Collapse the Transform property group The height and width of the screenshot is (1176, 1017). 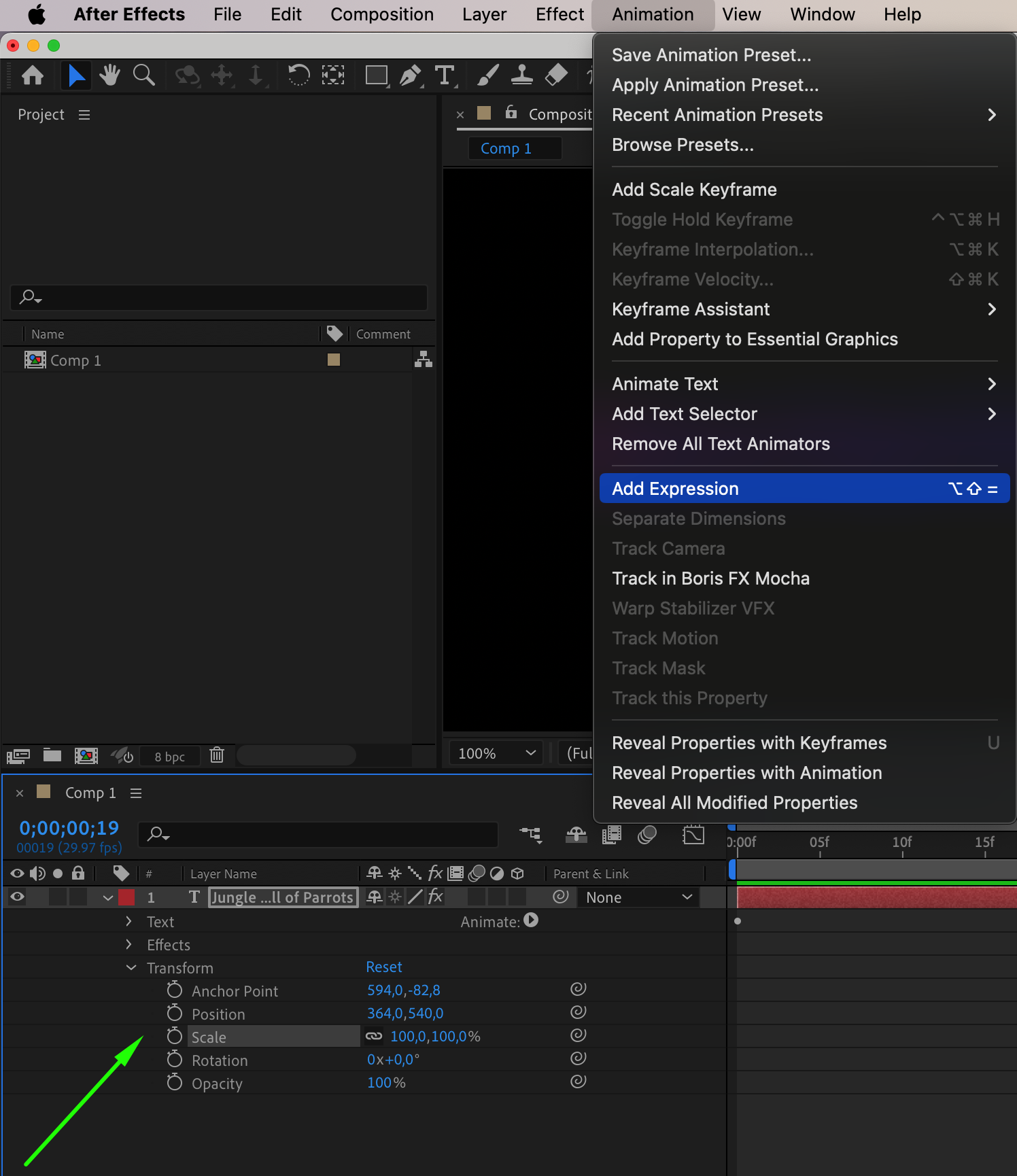[x=131, y=968]
